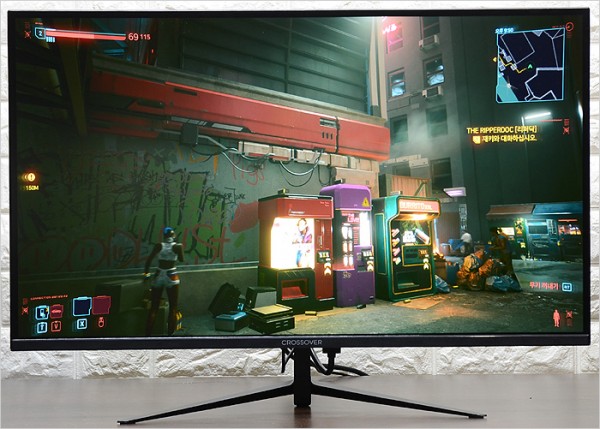Viewport: 600px width, 429px height.
Task: Click the yellow exclamation quest waypoint marker
Action: 31,177
